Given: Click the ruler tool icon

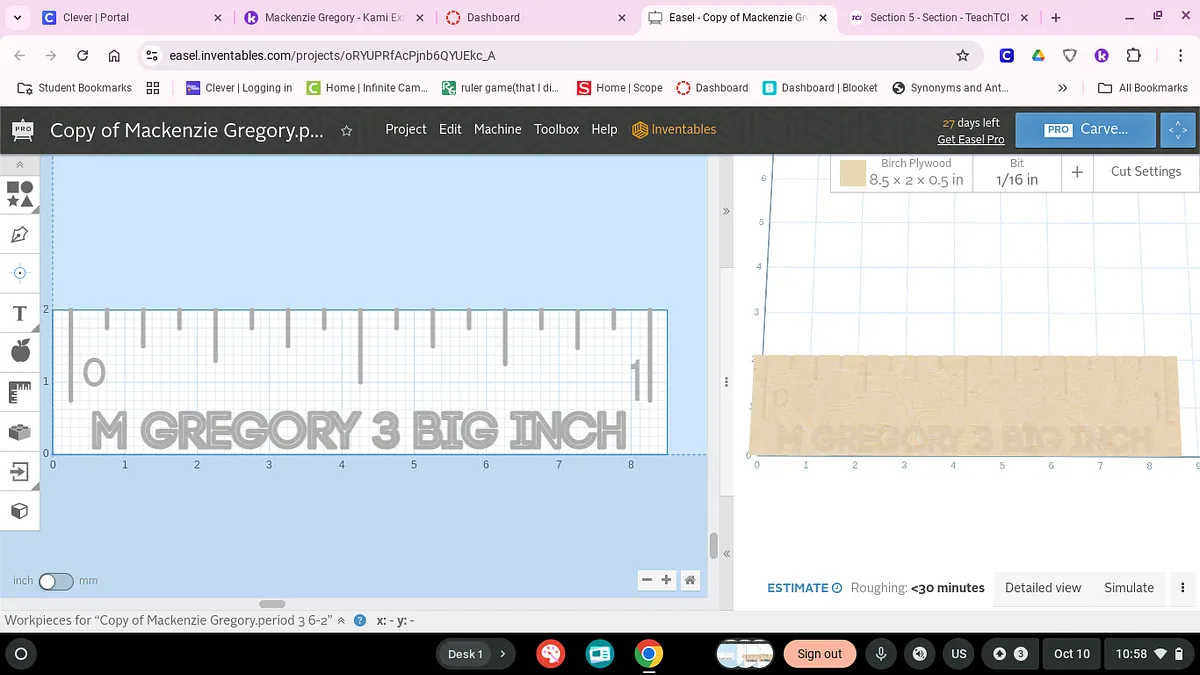Looking at the screenshot, I should (x=20, y=392).
